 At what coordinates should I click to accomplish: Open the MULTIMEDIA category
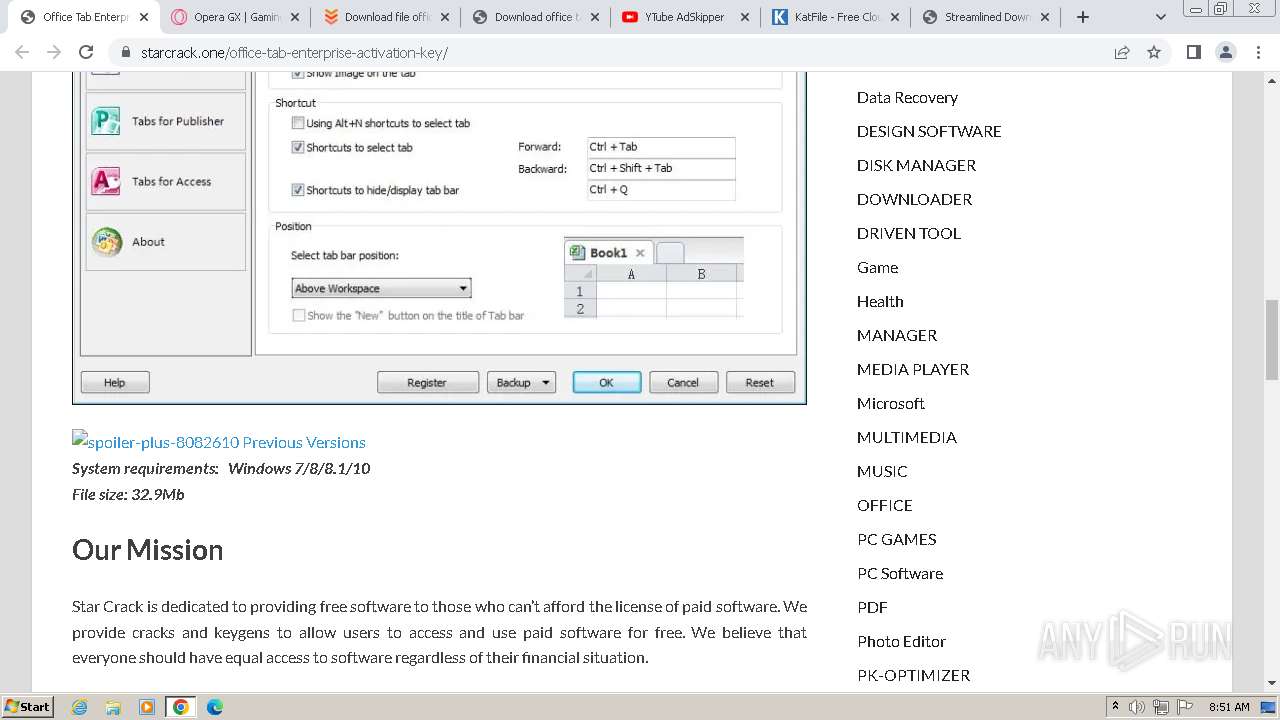pyautogui.click(x=907, y=437)
